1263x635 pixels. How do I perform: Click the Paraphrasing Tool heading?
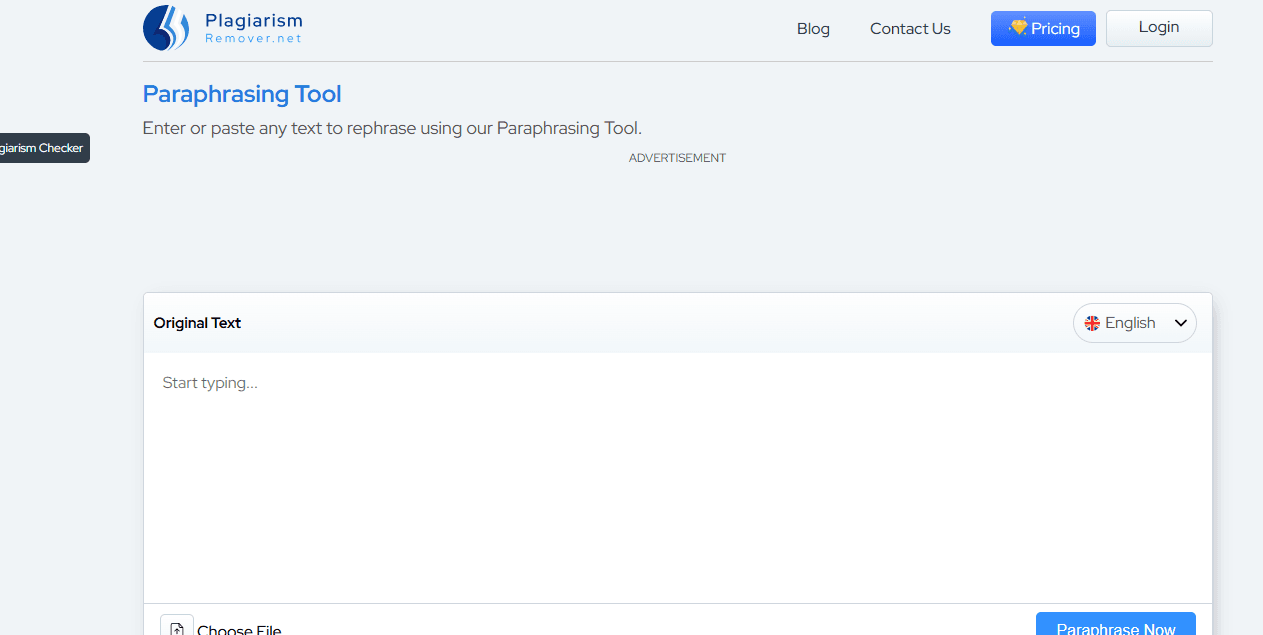point(241,93)
